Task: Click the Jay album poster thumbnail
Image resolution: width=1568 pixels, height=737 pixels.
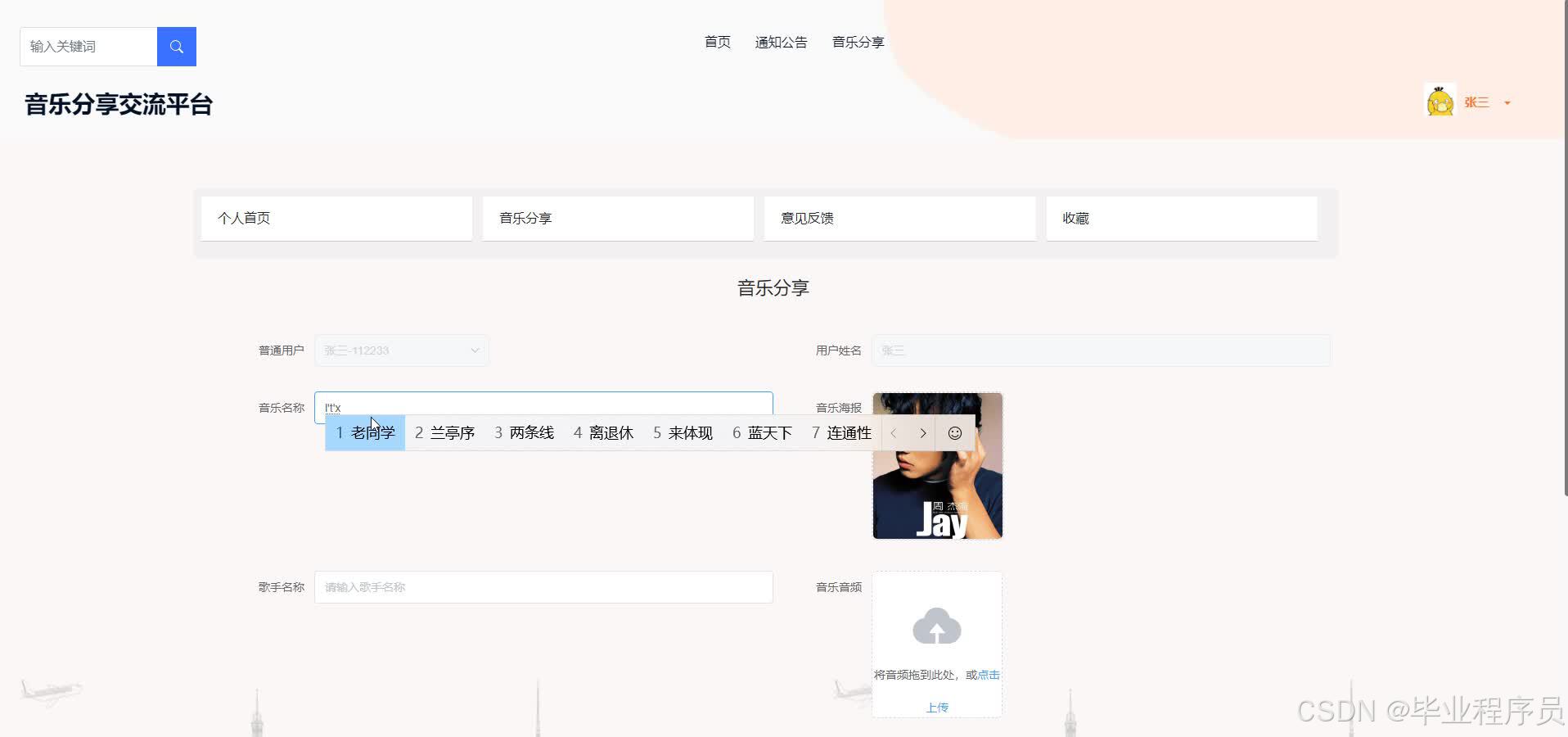Action: click(937, 466)
